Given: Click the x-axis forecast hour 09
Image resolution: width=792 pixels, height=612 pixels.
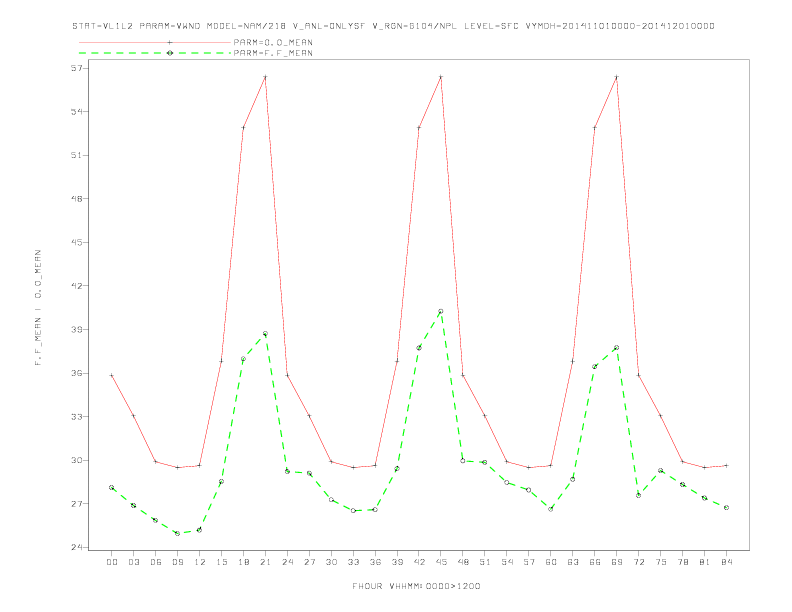Looking at the screenshot, I should tap(177, 562).
